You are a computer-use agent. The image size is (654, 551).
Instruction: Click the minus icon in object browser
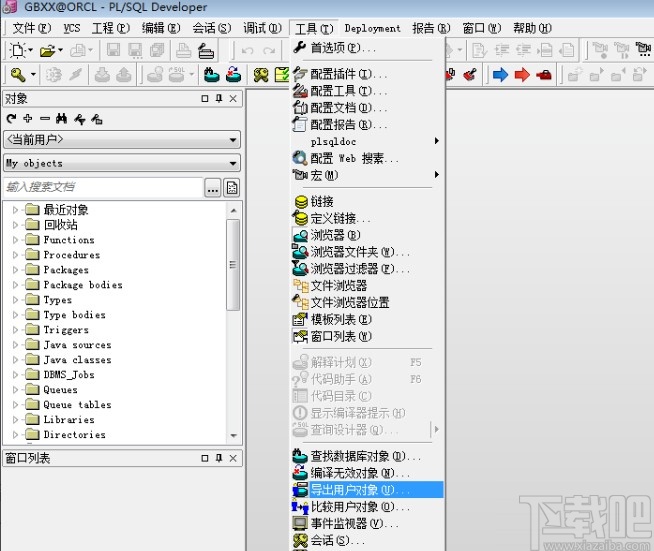tap(45, 119)
